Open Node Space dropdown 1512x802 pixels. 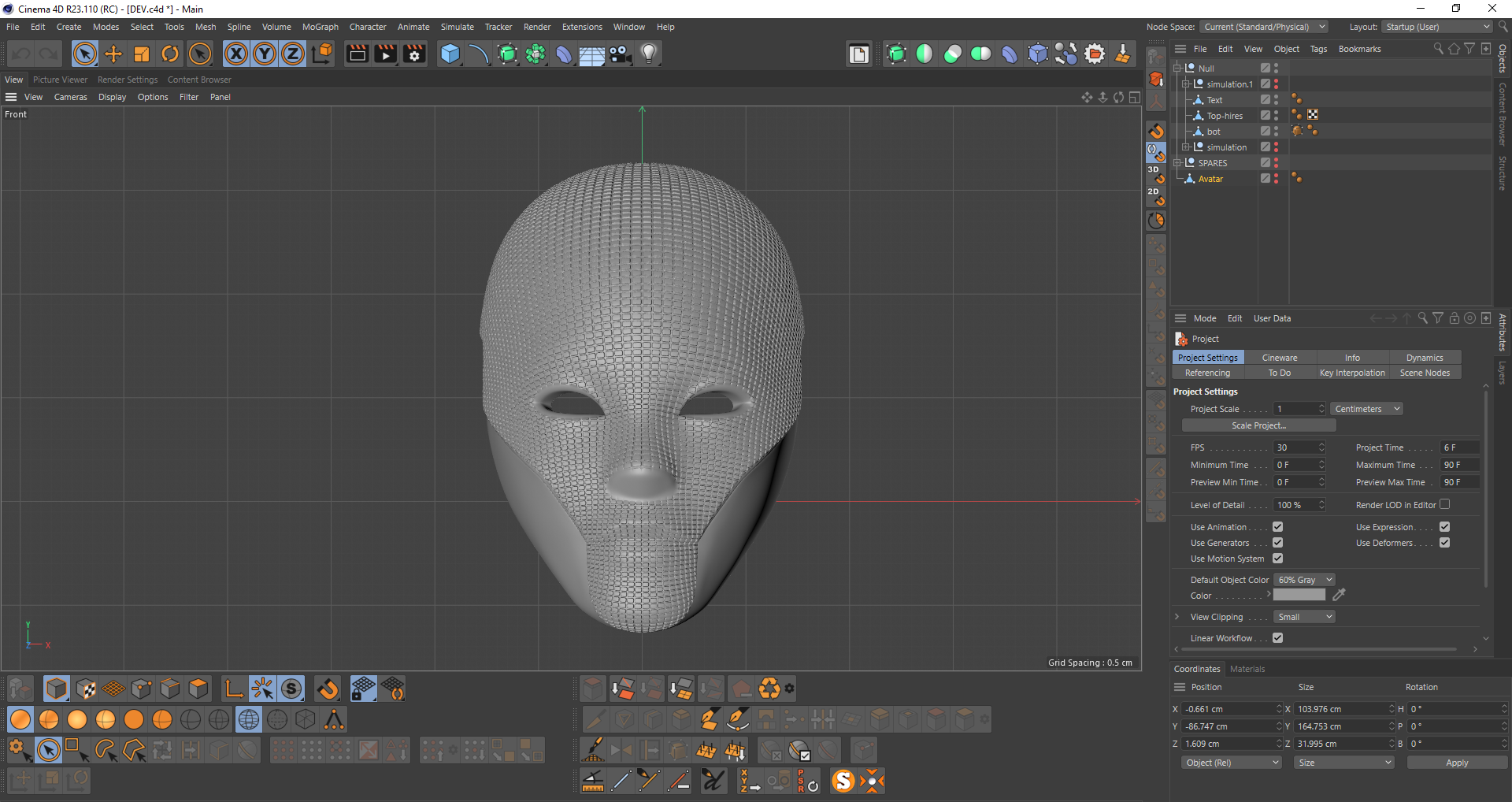(x=1264, y=27)
